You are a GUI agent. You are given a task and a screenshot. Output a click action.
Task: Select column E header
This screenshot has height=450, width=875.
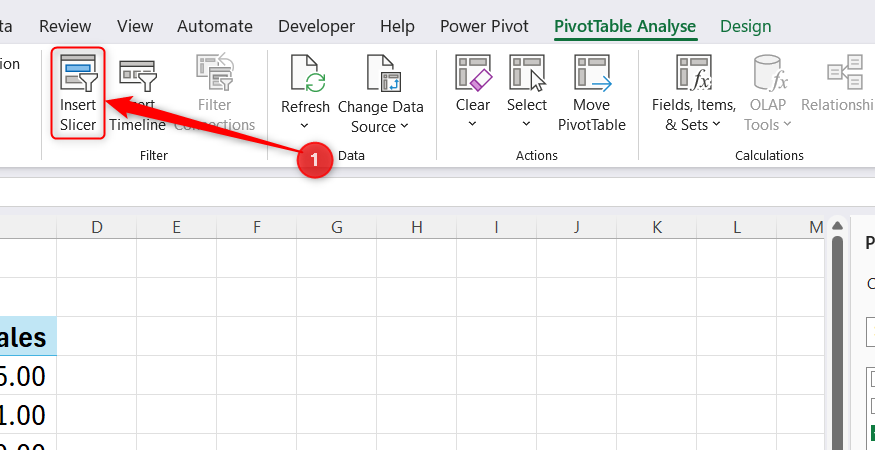[x=176, y=227]
